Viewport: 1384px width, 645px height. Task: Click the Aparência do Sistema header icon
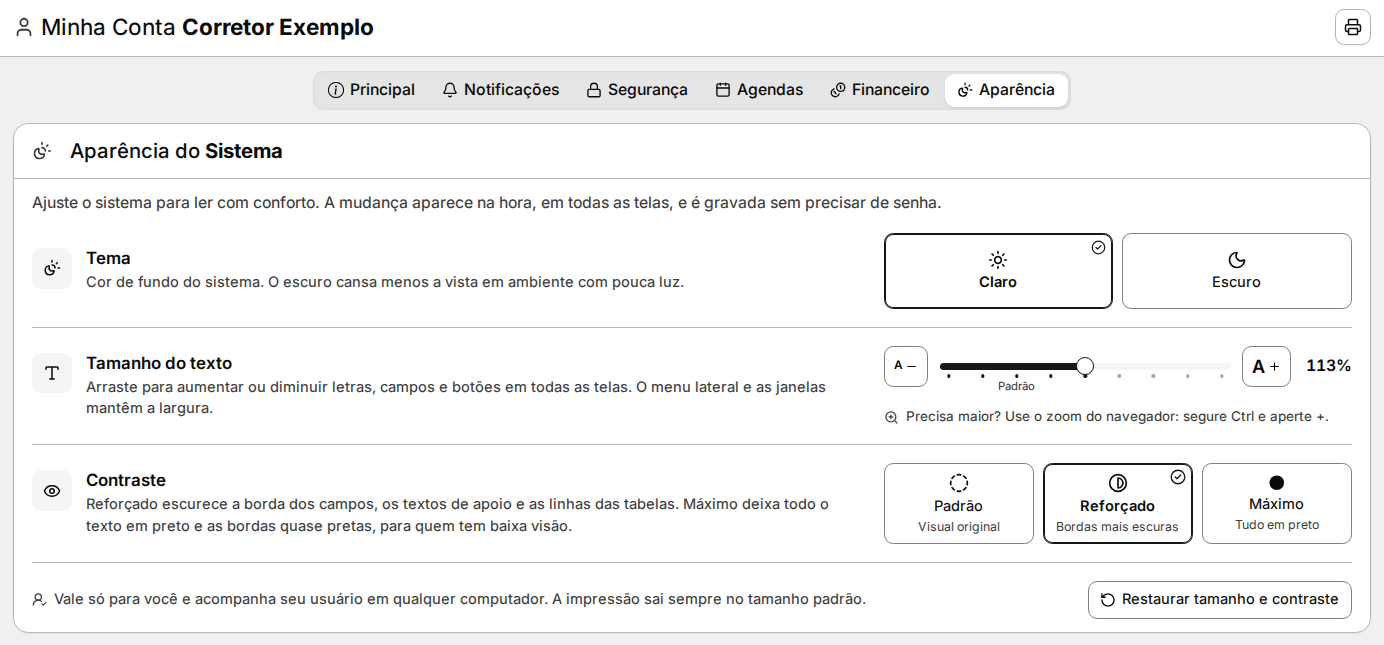click(x=42, y=152)
